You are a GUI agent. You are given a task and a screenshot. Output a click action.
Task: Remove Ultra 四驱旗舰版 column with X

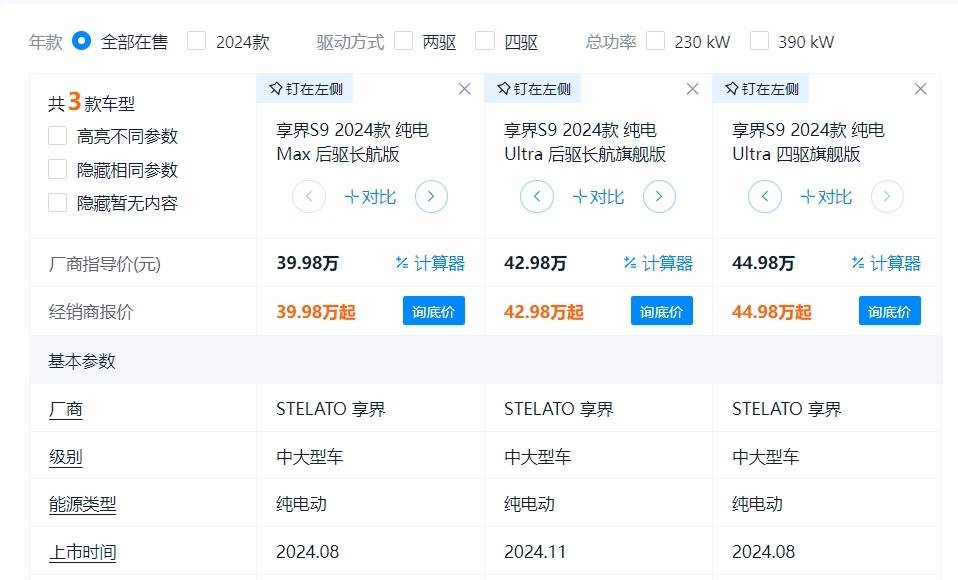pos(920,89)
